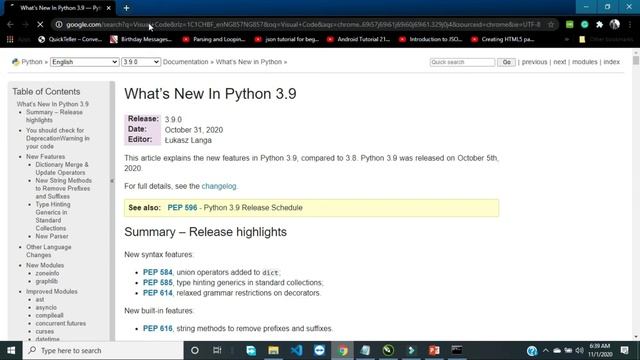Jump to New Features in contents
Screen dimensions: 640x360
pos(45,157)
